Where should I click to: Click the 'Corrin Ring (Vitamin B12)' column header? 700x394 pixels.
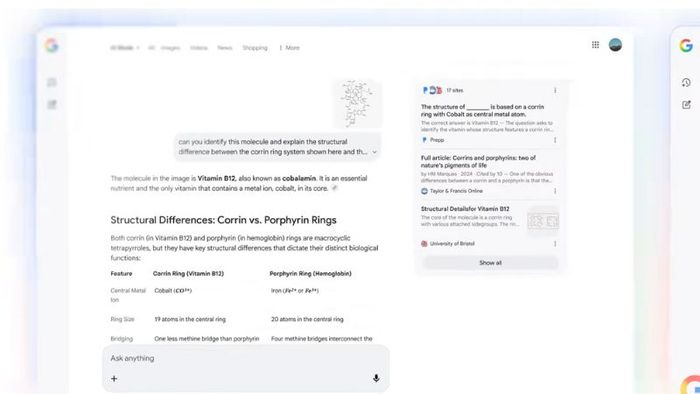pos(188,274)
